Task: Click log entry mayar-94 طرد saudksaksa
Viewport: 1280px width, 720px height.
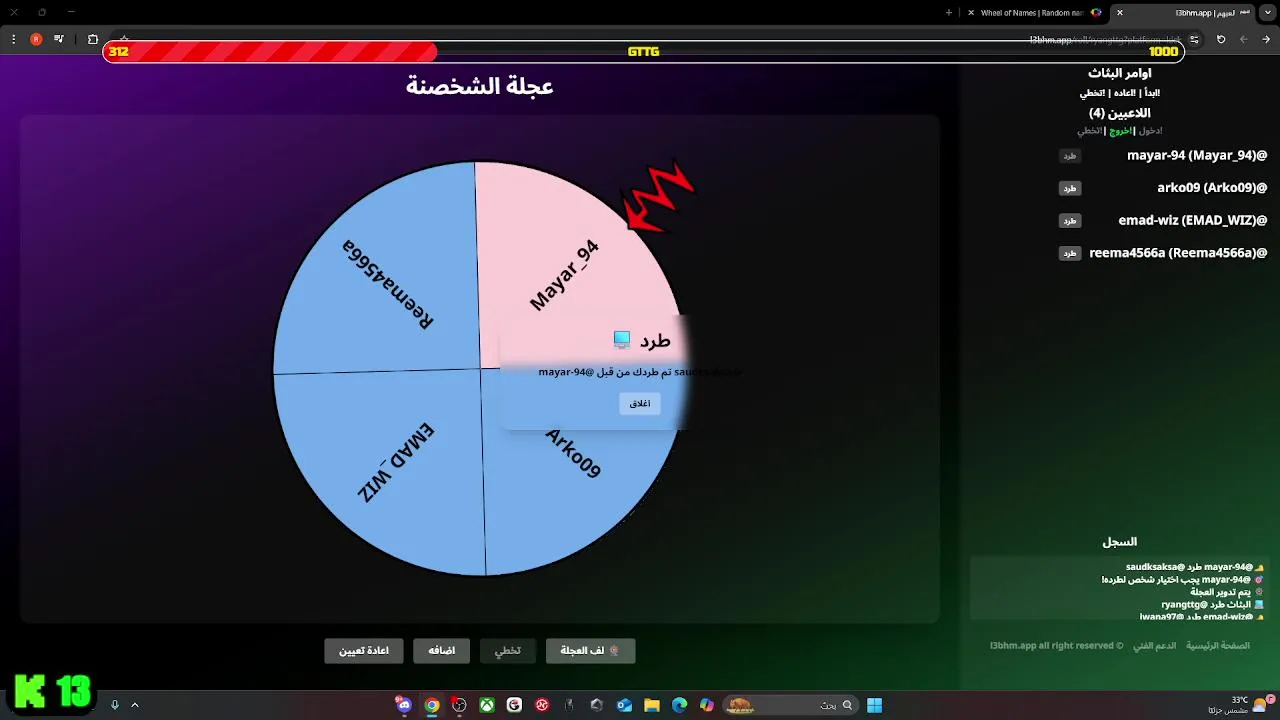Action: (x=1195, y=567)
